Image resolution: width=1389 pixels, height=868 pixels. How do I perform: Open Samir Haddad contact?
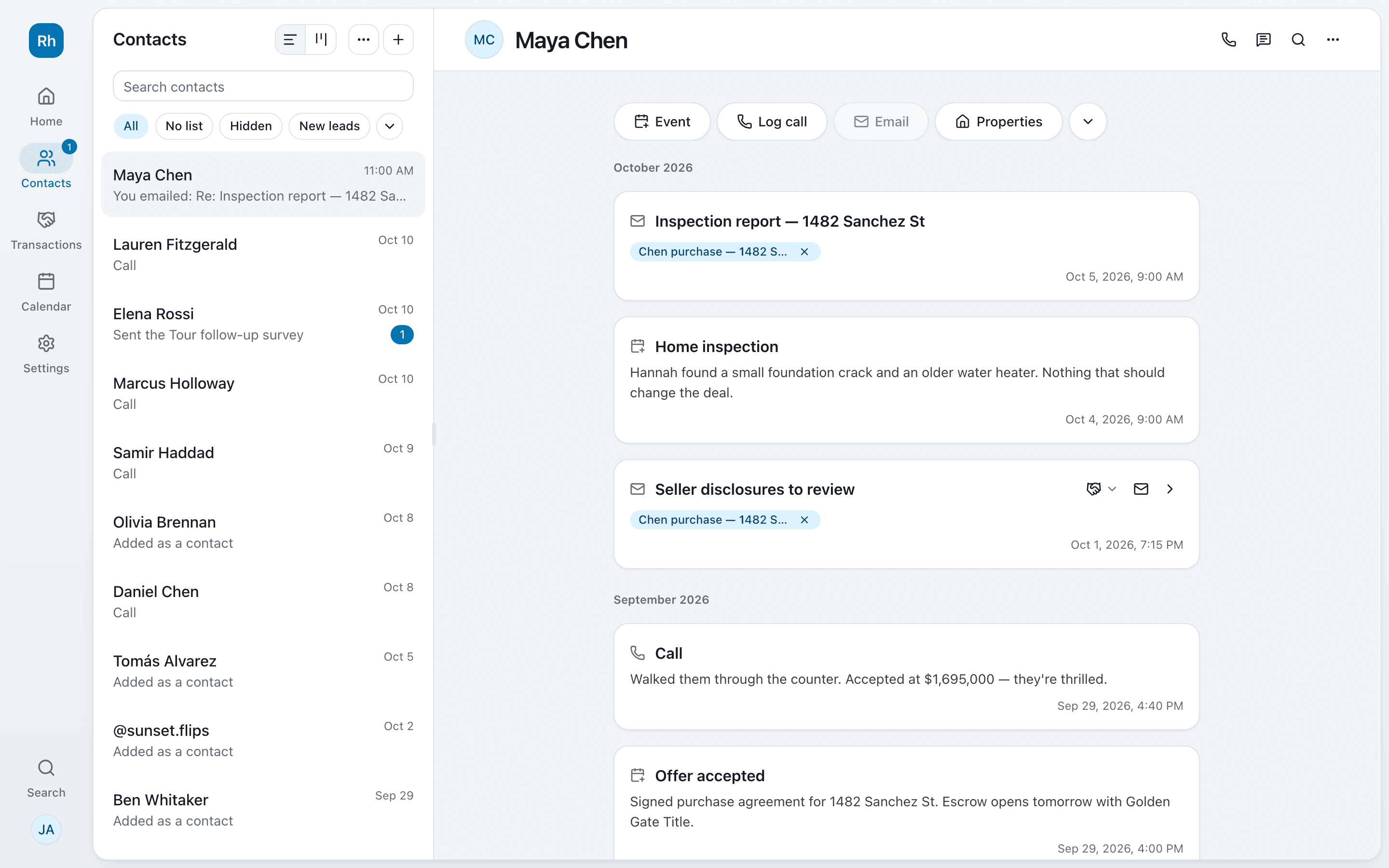[x=263, y=463]
